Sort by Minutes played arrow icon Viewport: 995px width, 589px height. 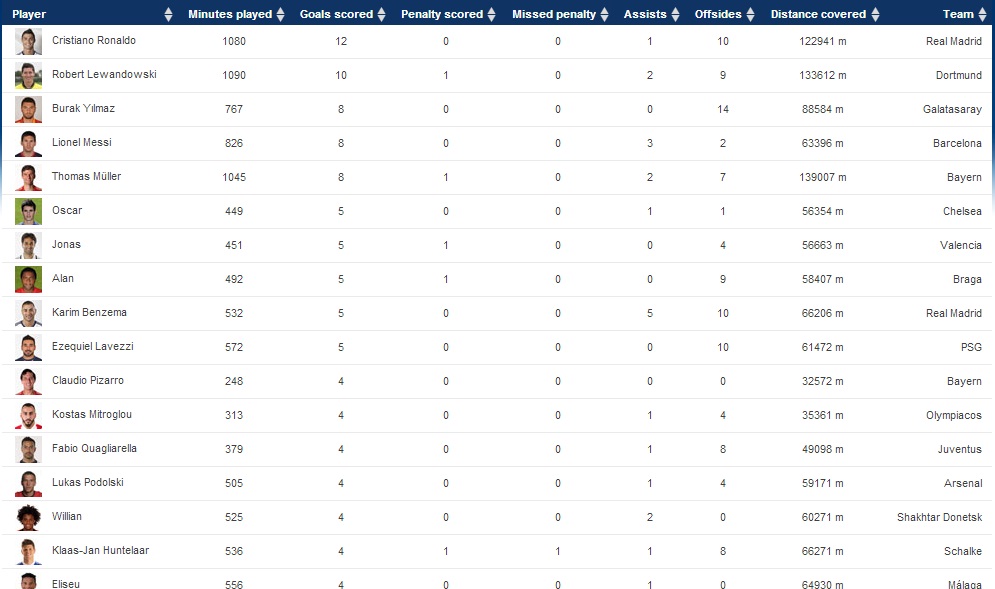280,14
